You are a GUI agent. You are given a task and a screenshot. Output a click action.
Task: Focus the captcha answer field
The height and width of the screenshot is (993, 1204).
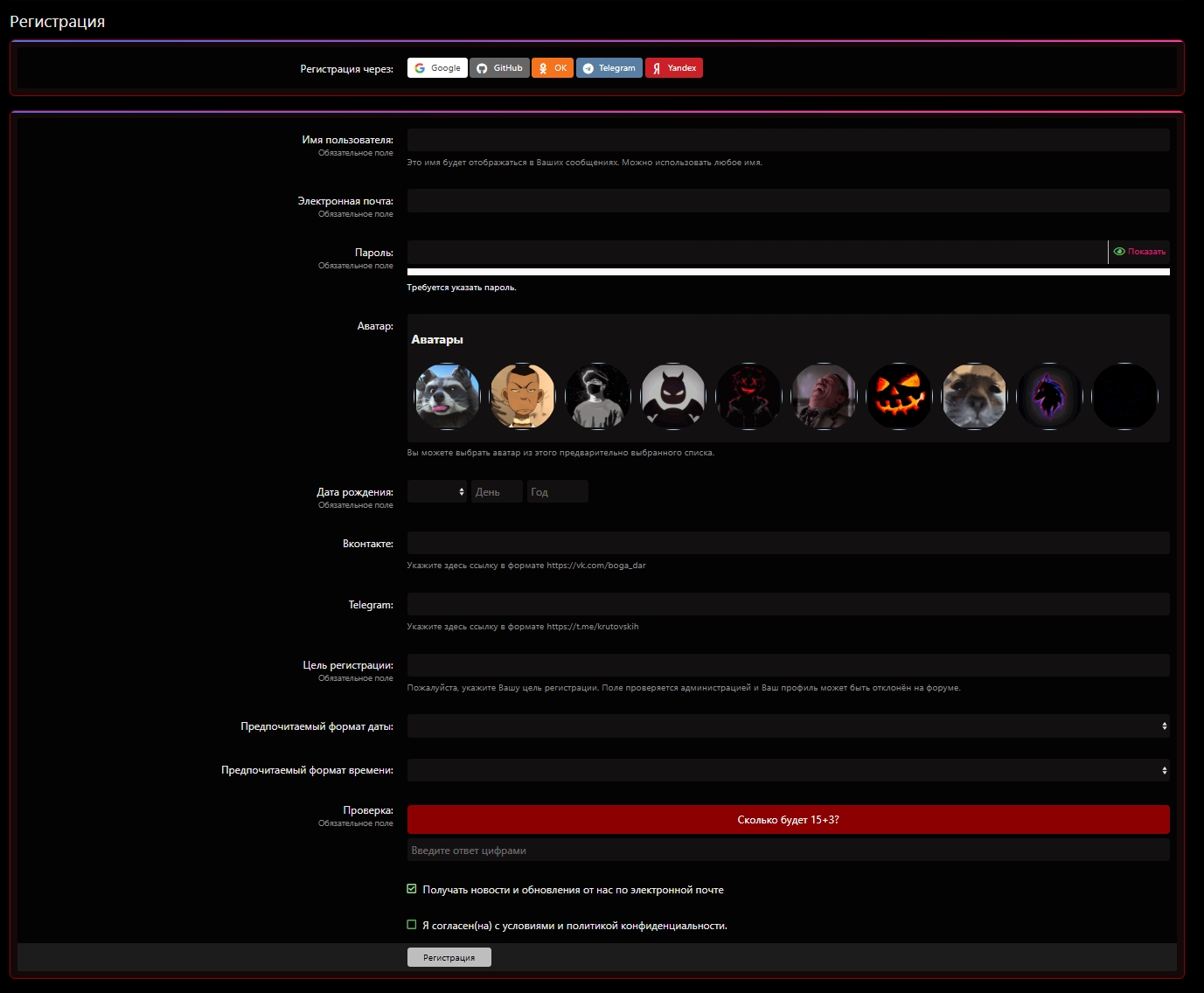[x=787, y=849]
